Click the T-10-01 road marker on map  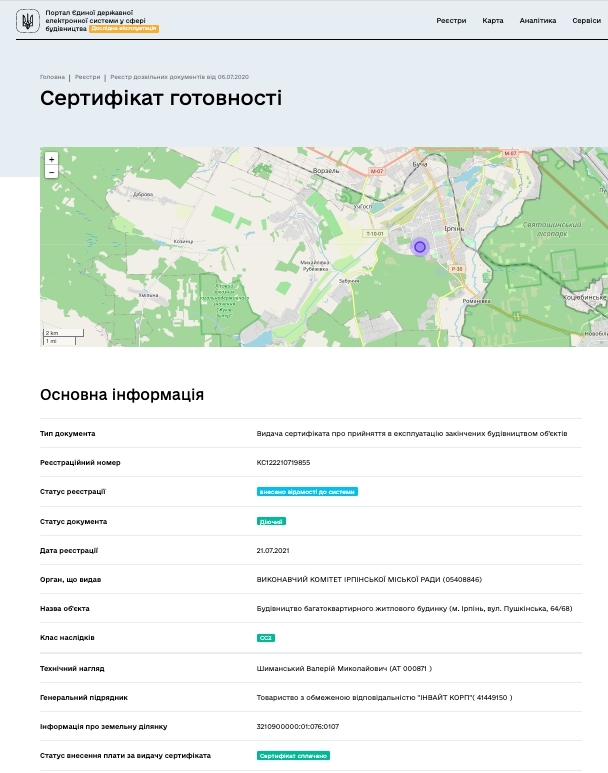(x=375, y=233)
